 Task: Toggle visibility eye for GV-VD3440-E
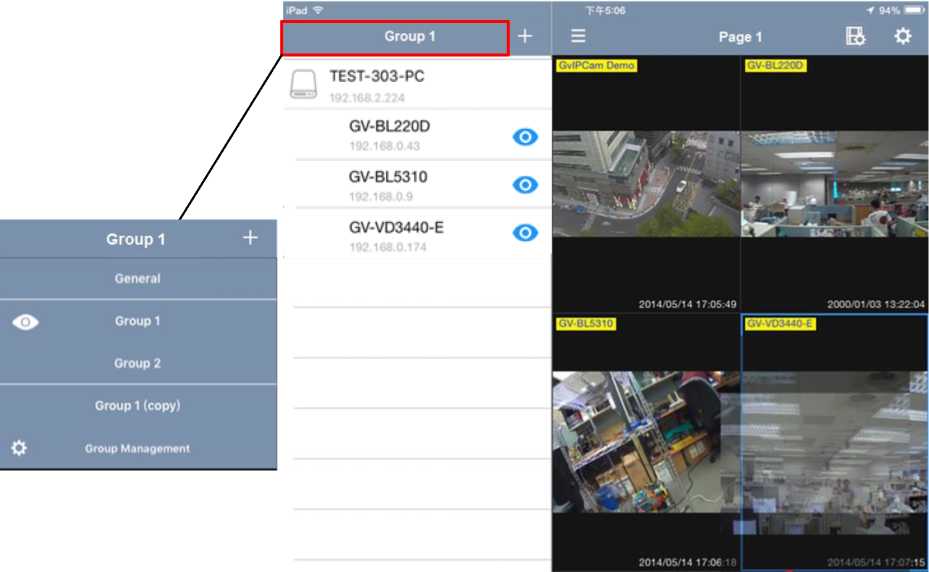coord(525,233)
